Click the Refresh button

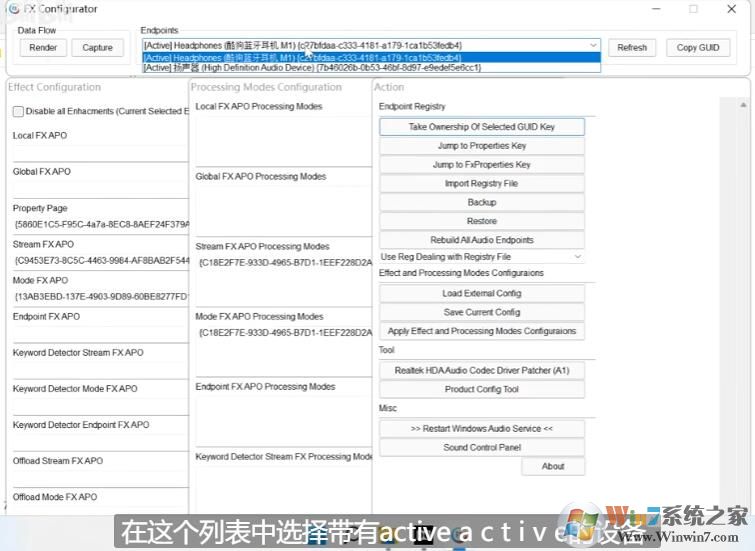[632, 48]
